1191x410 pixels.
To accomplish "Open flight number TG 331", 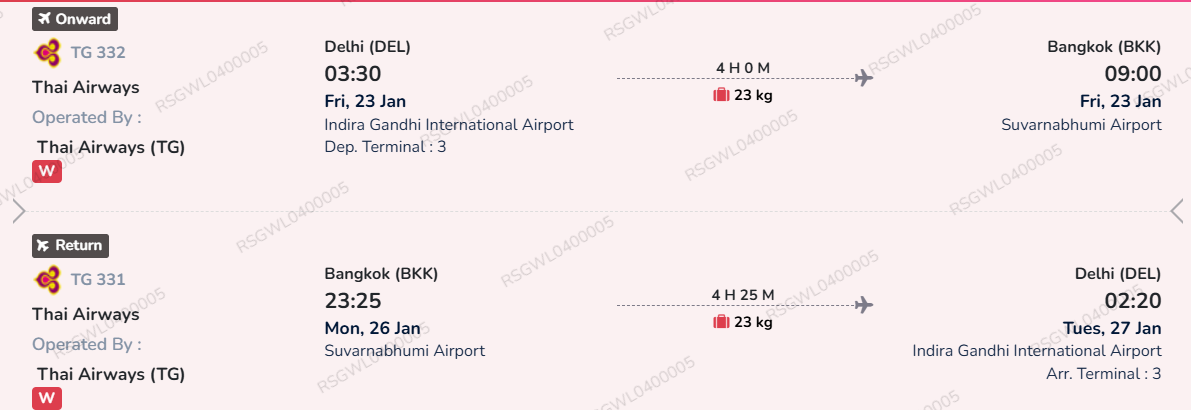I will (x=98, y=280).
